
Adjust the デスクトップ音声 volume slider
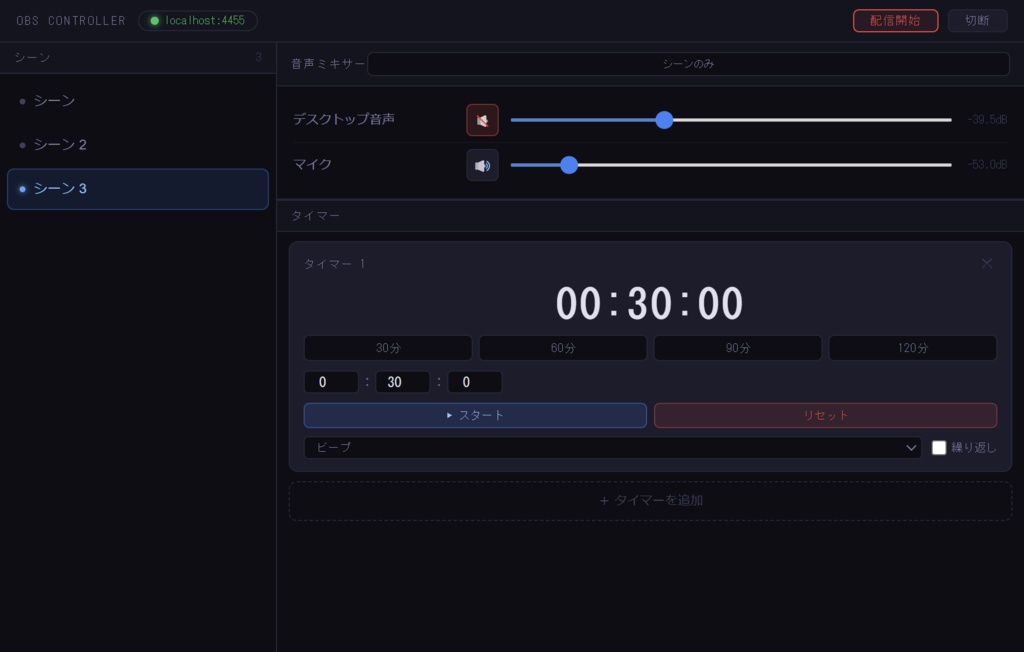731,120
